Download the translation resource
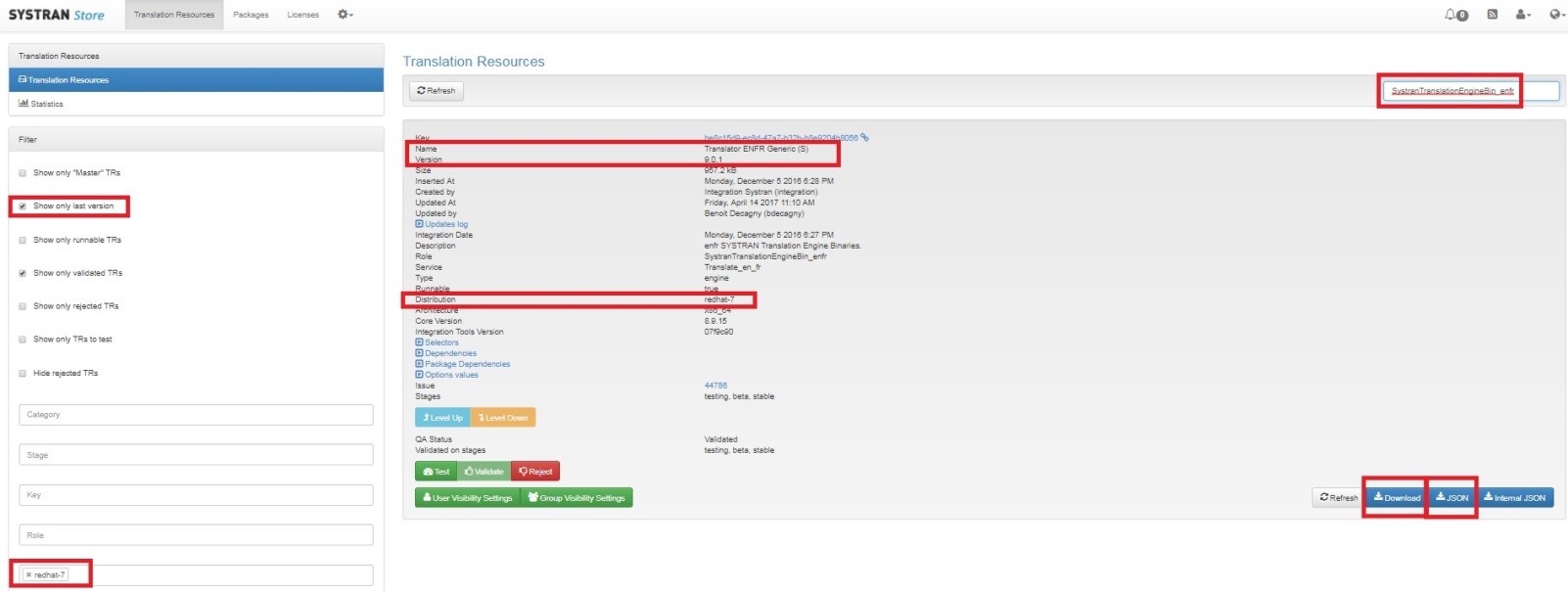 (1397, 498)
